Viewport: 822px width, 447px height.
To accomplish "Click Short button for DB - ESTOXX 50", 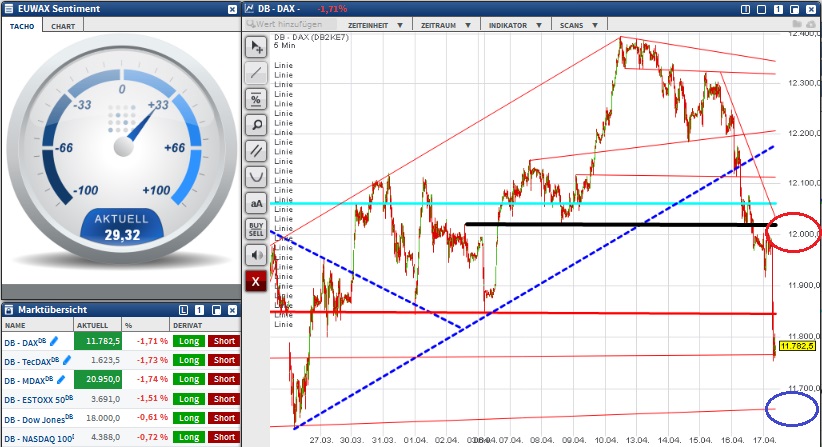I will point(224,399).
